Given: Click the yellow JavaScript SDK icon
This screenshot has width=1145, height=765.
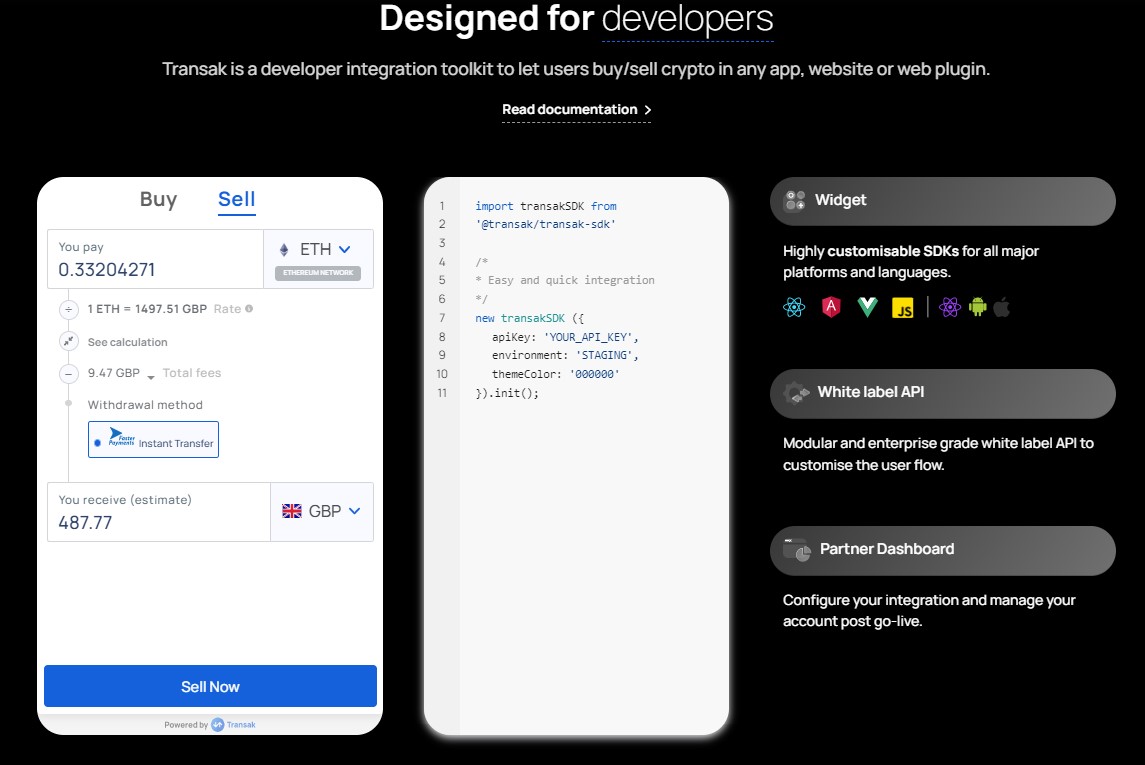Looking at the screenshot, I should pos(903,308).
